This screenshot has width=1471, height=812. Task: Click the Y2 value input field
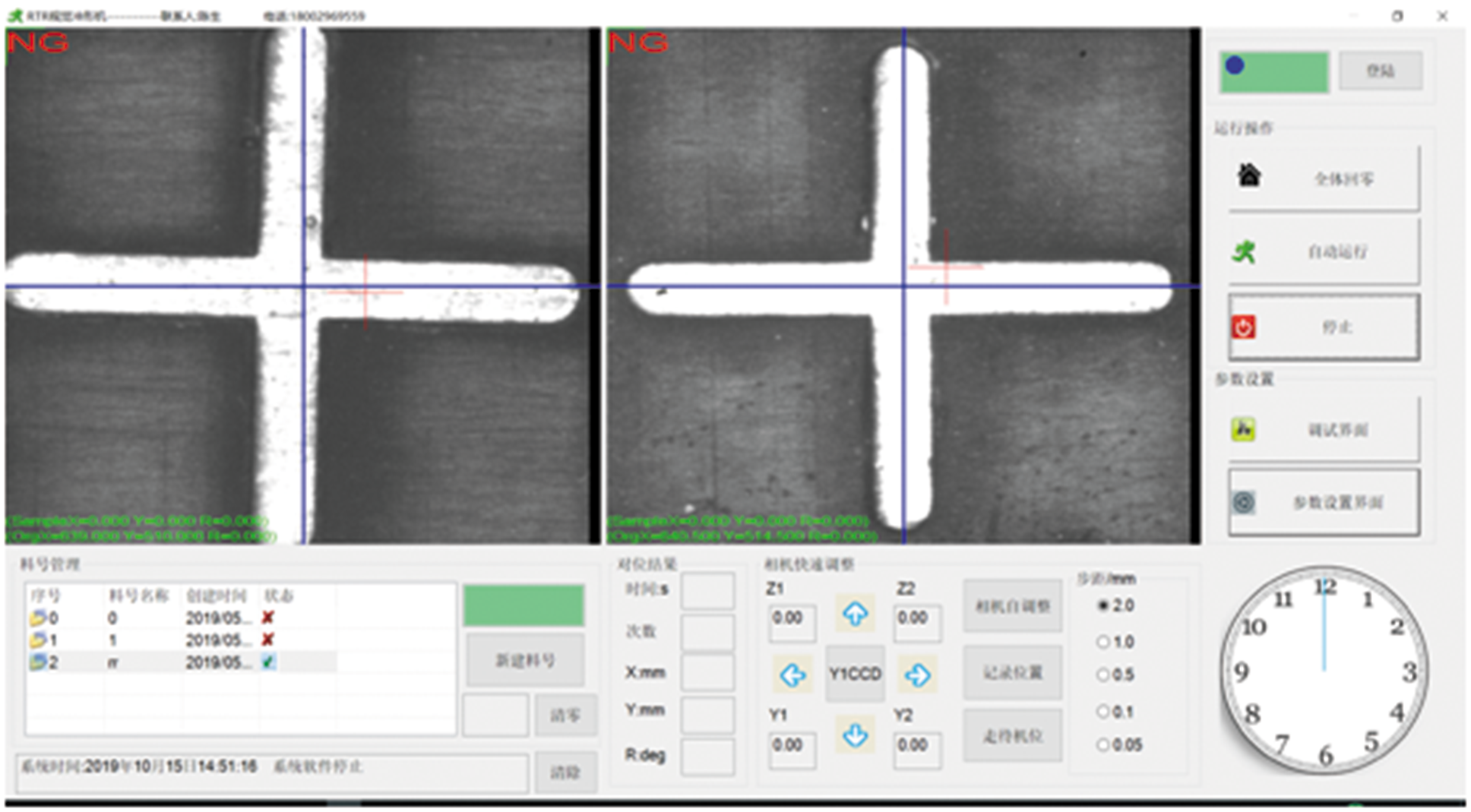pos(916,746)
